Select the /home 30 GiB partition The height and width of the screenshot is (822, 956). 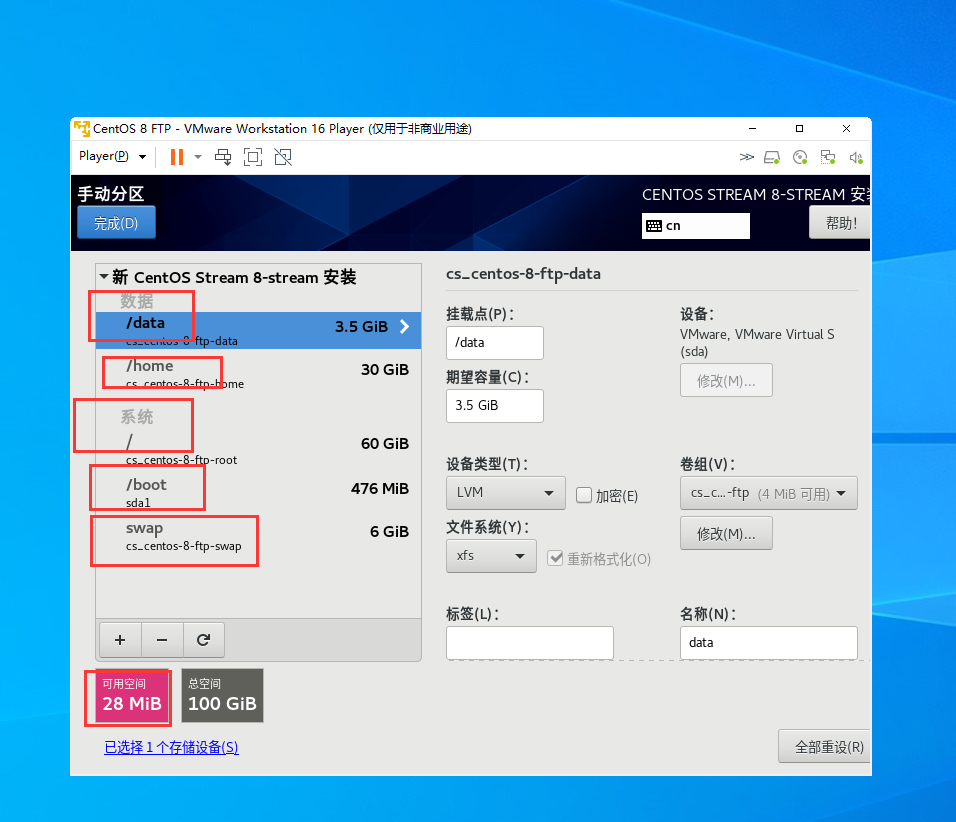[x=259, y=374]
